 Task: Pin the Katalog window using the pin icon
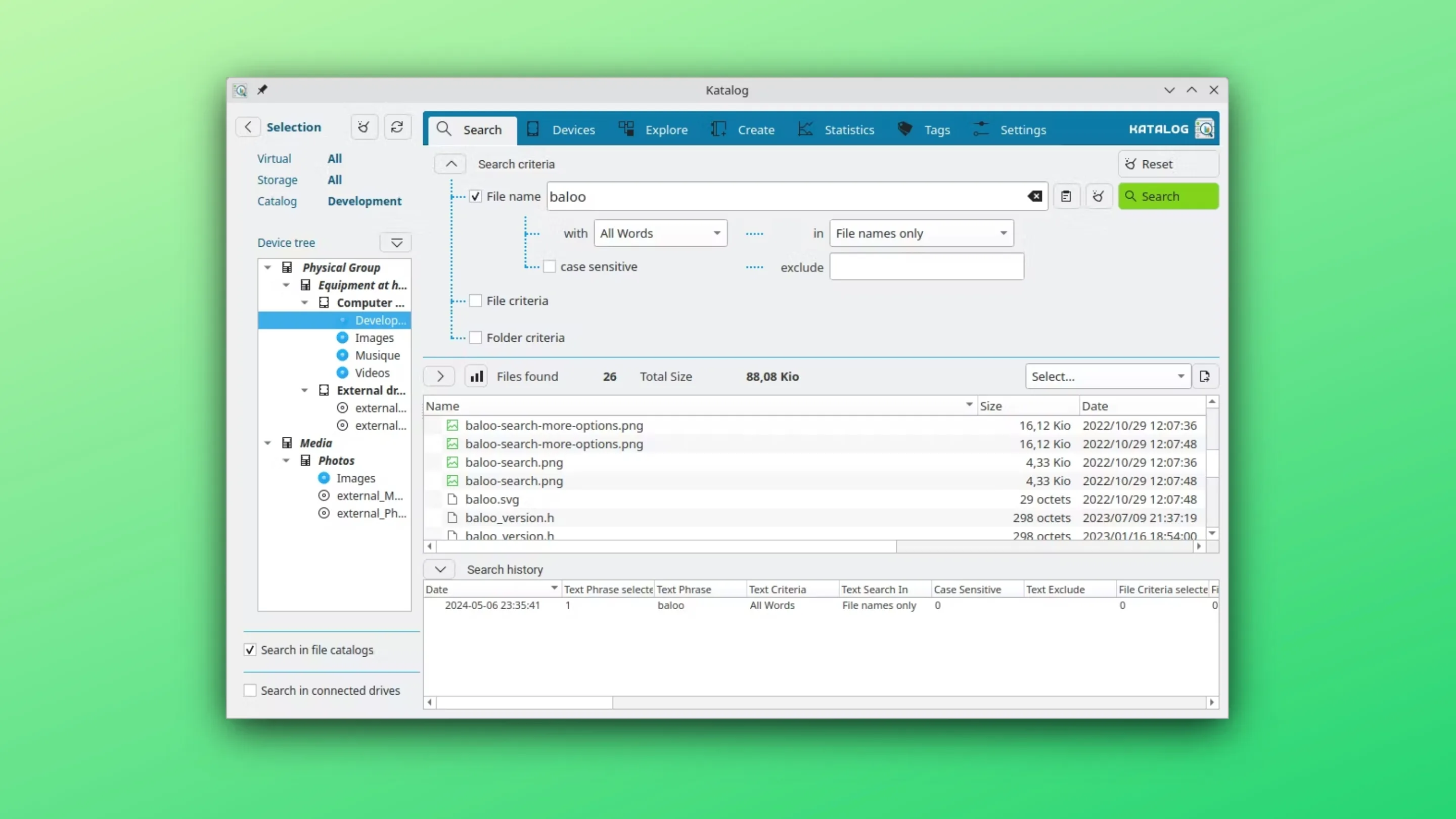pyautogui.click(x=262, y=89)
